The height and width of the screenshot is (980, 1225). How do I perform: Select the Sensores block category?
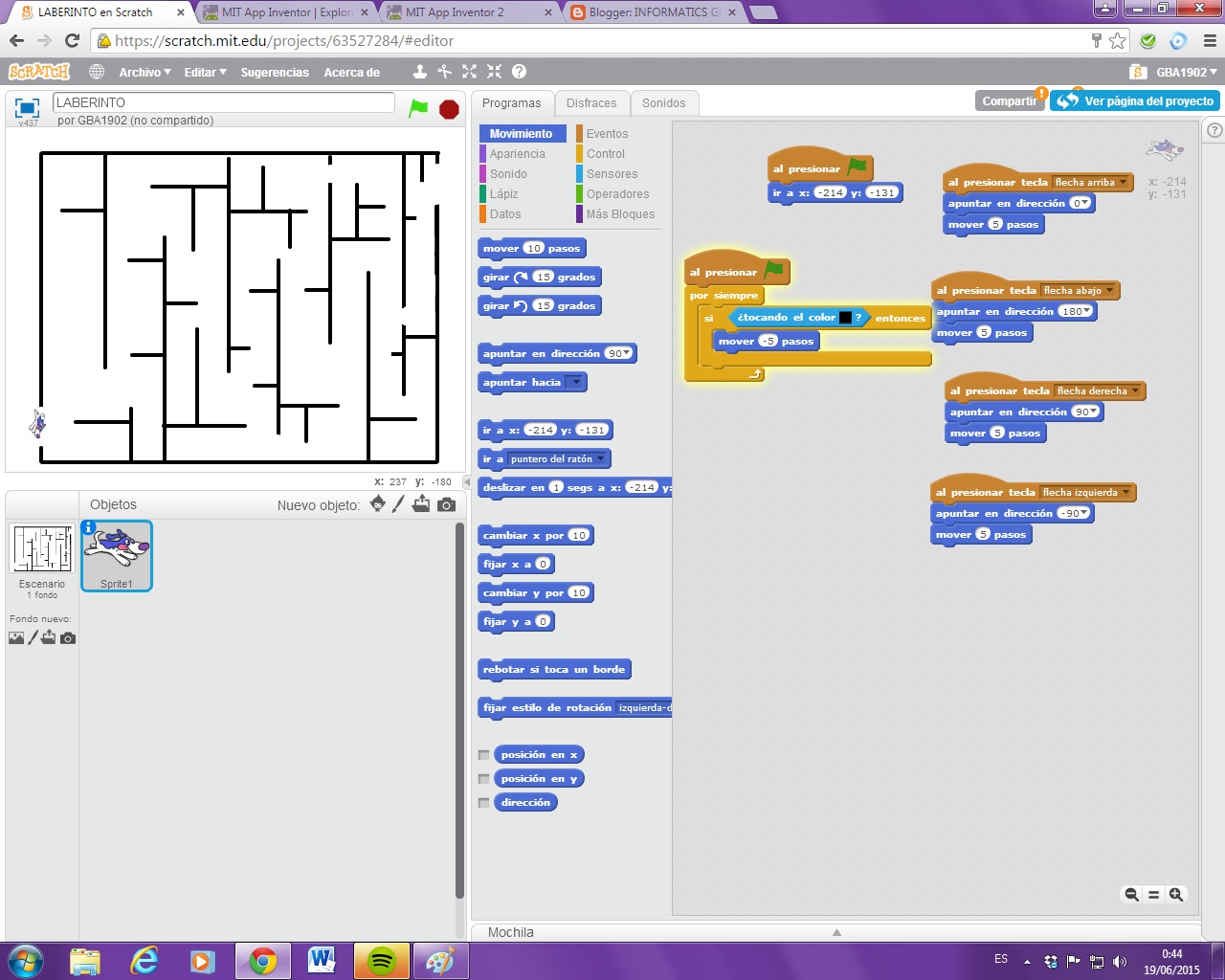click(x=612, y=174)
